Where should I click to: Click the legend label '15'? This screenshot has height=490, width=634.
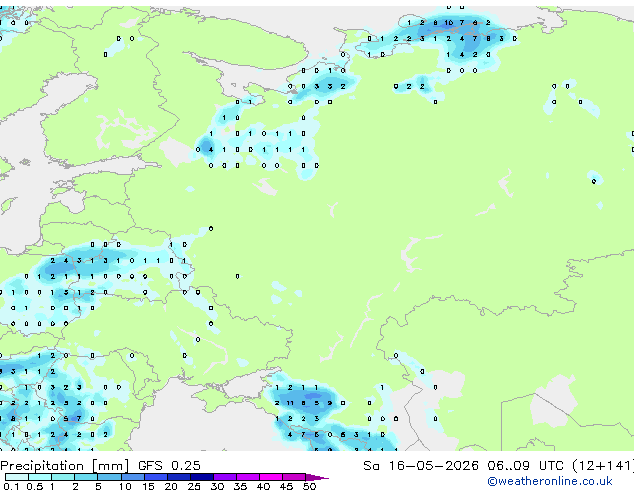click(x=148, y=486)
